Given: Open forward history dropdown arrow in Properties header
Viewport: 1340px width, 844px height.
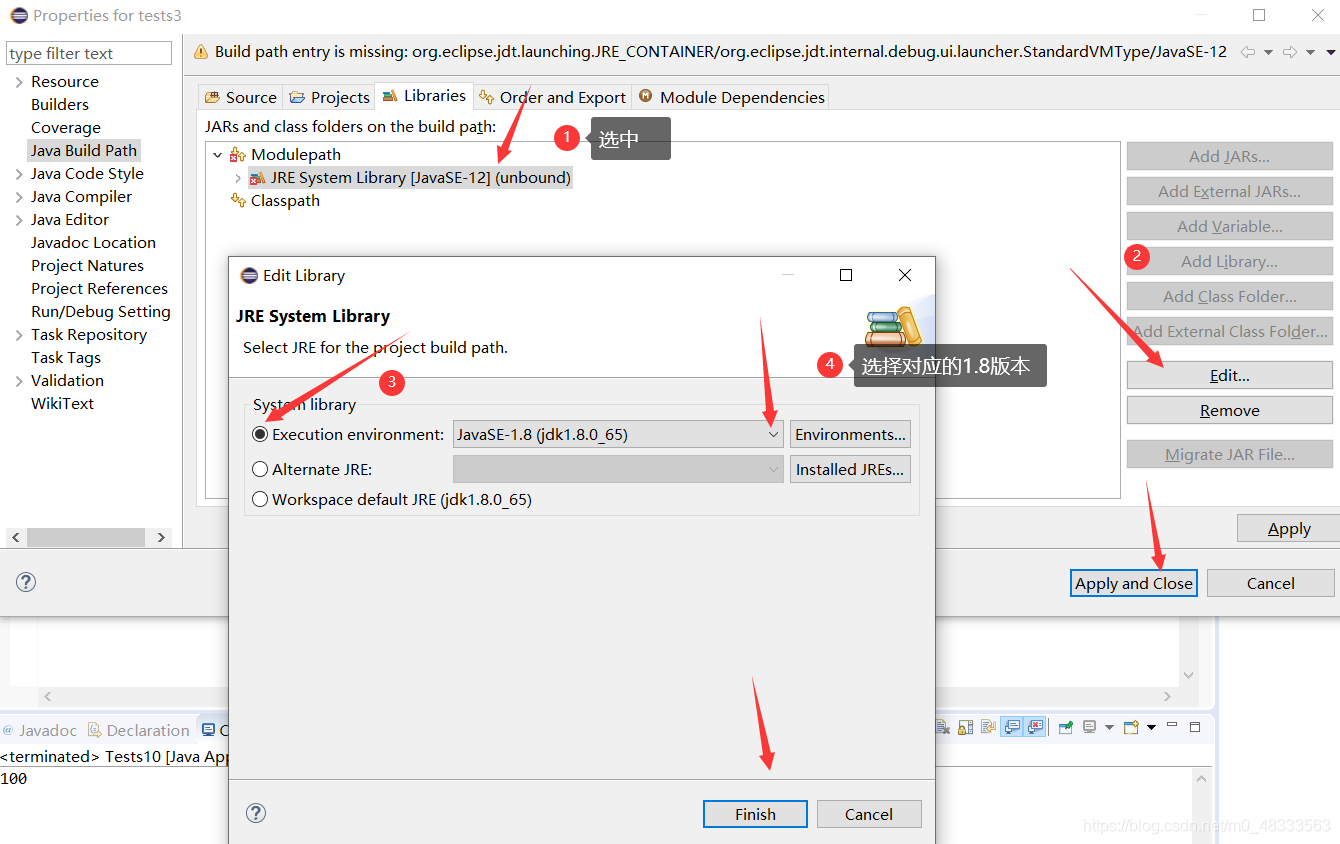Looking at the screenshot, I should (x=1310, y=52).
